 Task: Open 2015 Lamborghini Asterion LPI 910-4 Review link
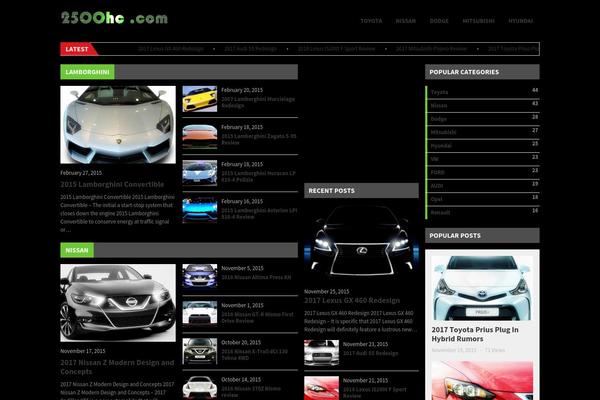pyautogui.click(x=259, y=214)
